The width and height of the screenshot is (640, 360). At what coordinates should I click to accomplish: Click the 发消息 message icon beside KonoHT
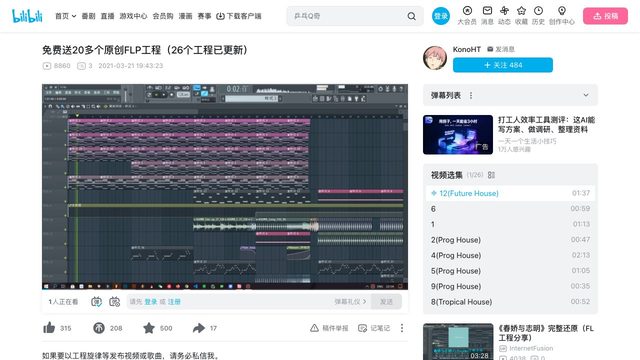pyautogui.click(x=490, y=49)
